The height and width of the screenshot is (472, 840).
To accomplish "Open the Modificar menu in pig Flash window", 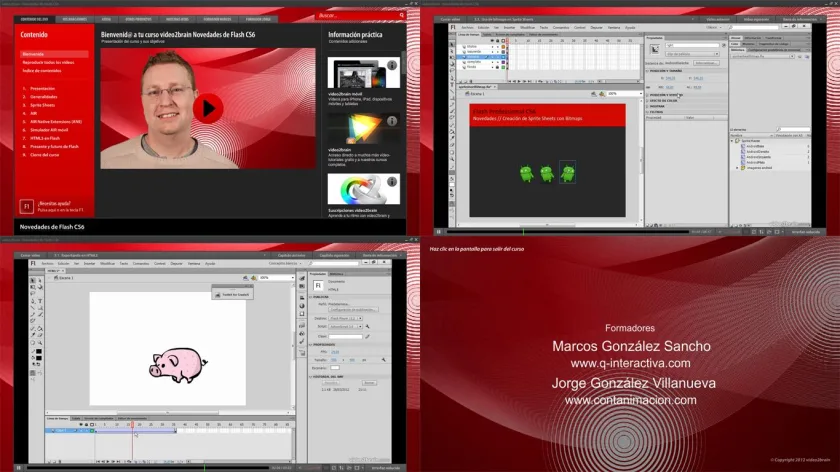I will 107,264.
